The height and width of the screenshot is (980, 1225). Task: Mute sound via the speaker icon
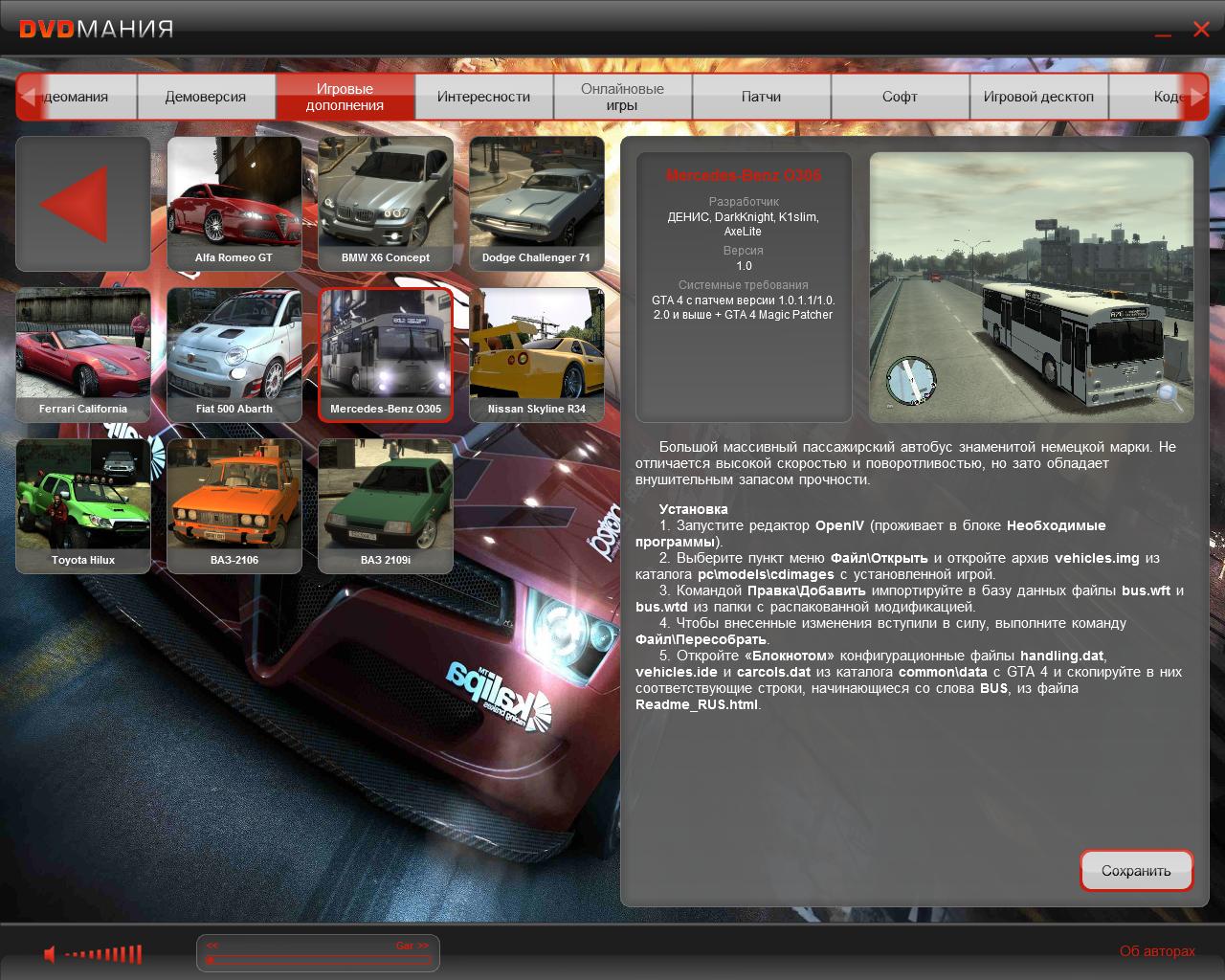50,954
